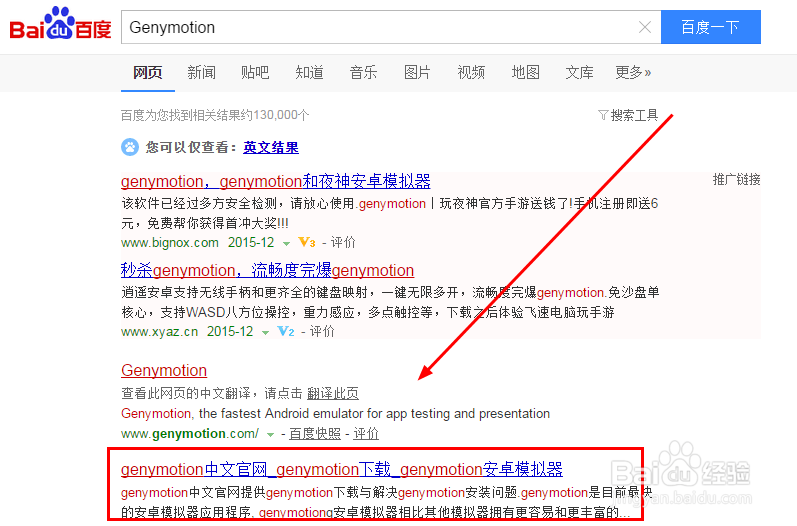The image size is (797, 526).
Task: Expand dropdown arrow after xyaz.cn 2015-12
Action: (265, 333)
